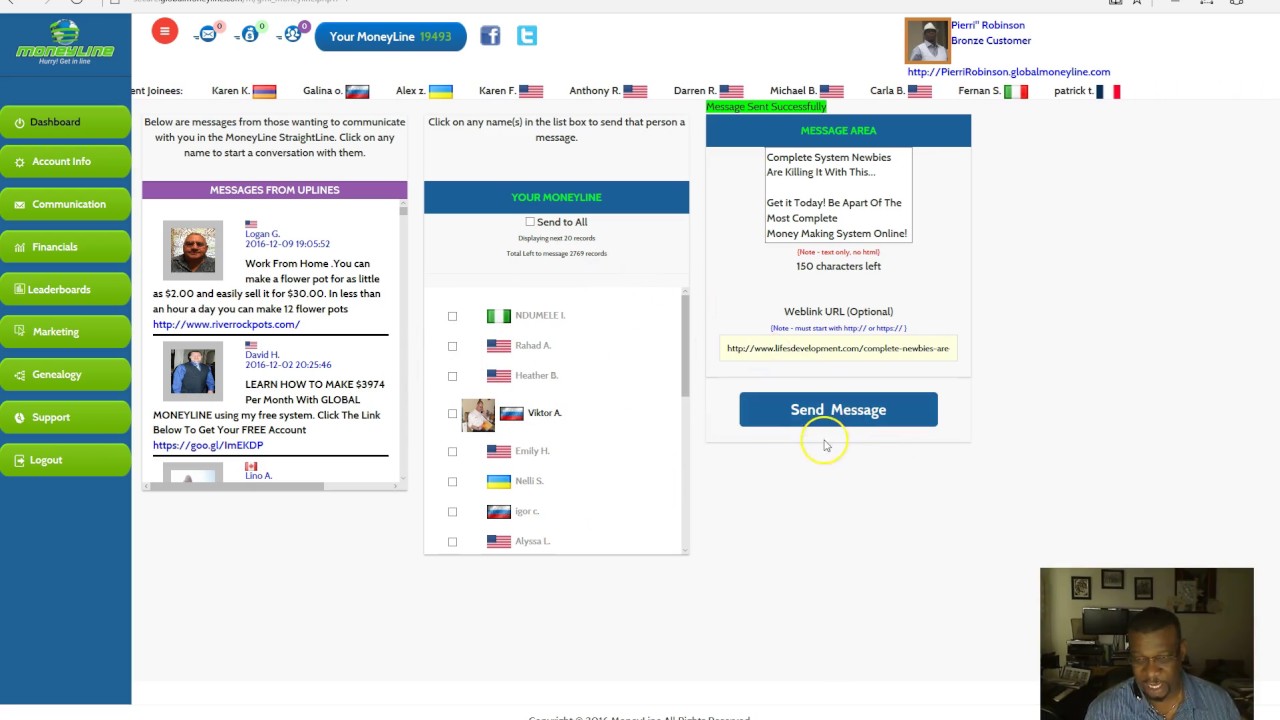The width and height of the screenshot is (1280, 720).
Task: Click Logan G.'s profile photo
Action: pyautogui.click(x=193, y=248)
